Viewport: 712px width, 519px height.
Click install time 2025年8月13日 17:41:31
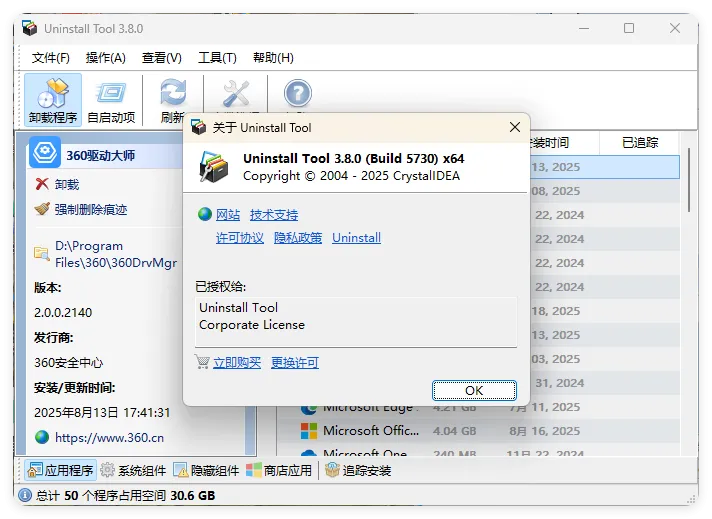tap(102, 412)
